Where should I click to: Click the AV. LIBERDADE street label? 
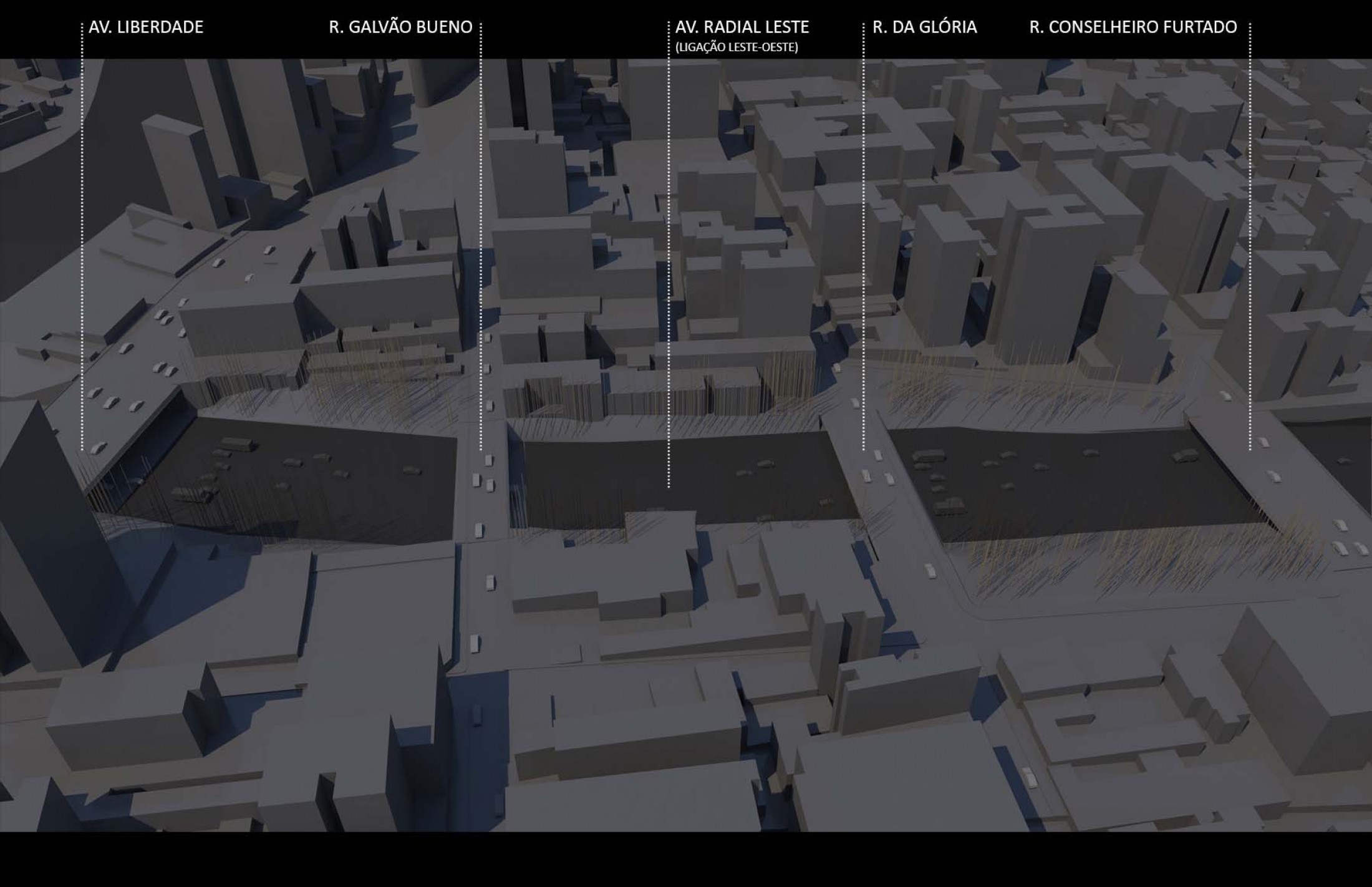(146, 27)
